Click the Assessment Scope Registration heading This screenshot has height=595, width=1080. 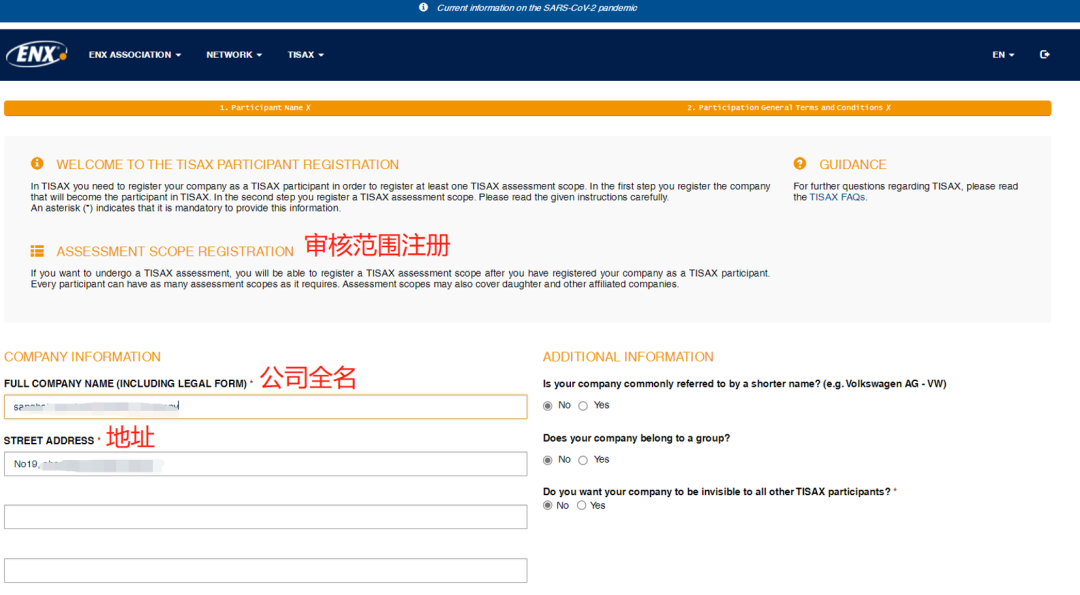[x=175, y=251]
